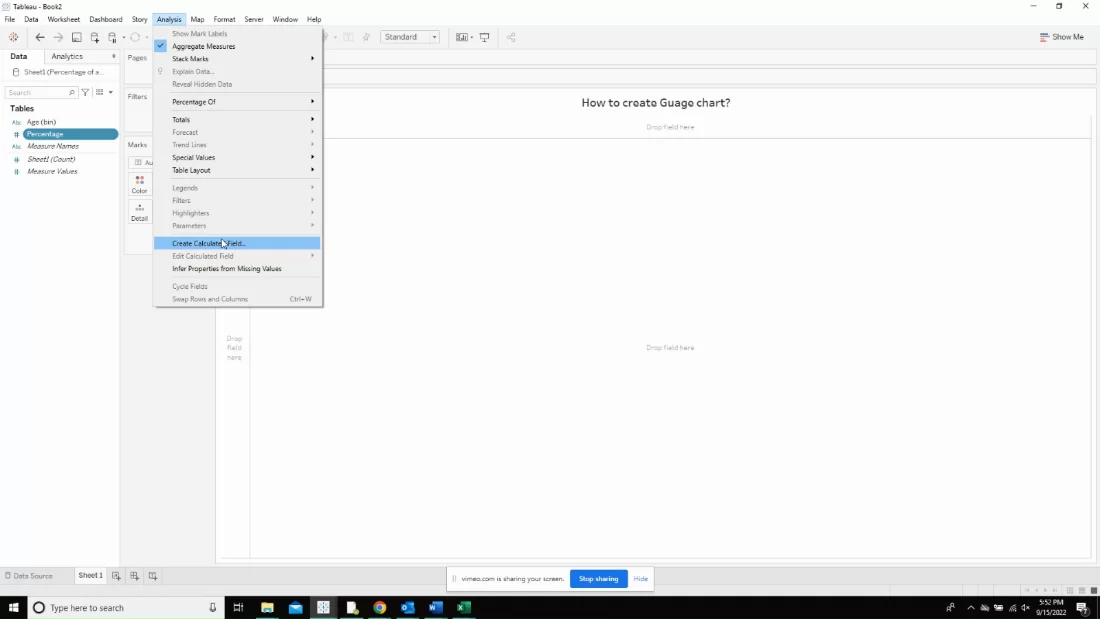Image resolution: width=1100 pixels, height=619 pixels.
Task: Open Excel from taskbar
Action: click(464, 608)
